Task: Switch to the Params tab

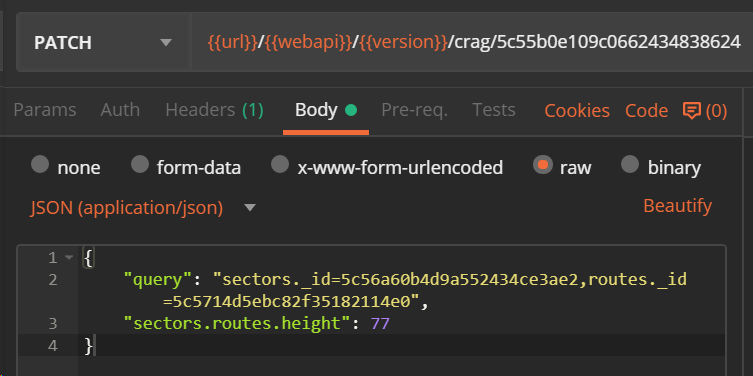Action: [45, 110]
